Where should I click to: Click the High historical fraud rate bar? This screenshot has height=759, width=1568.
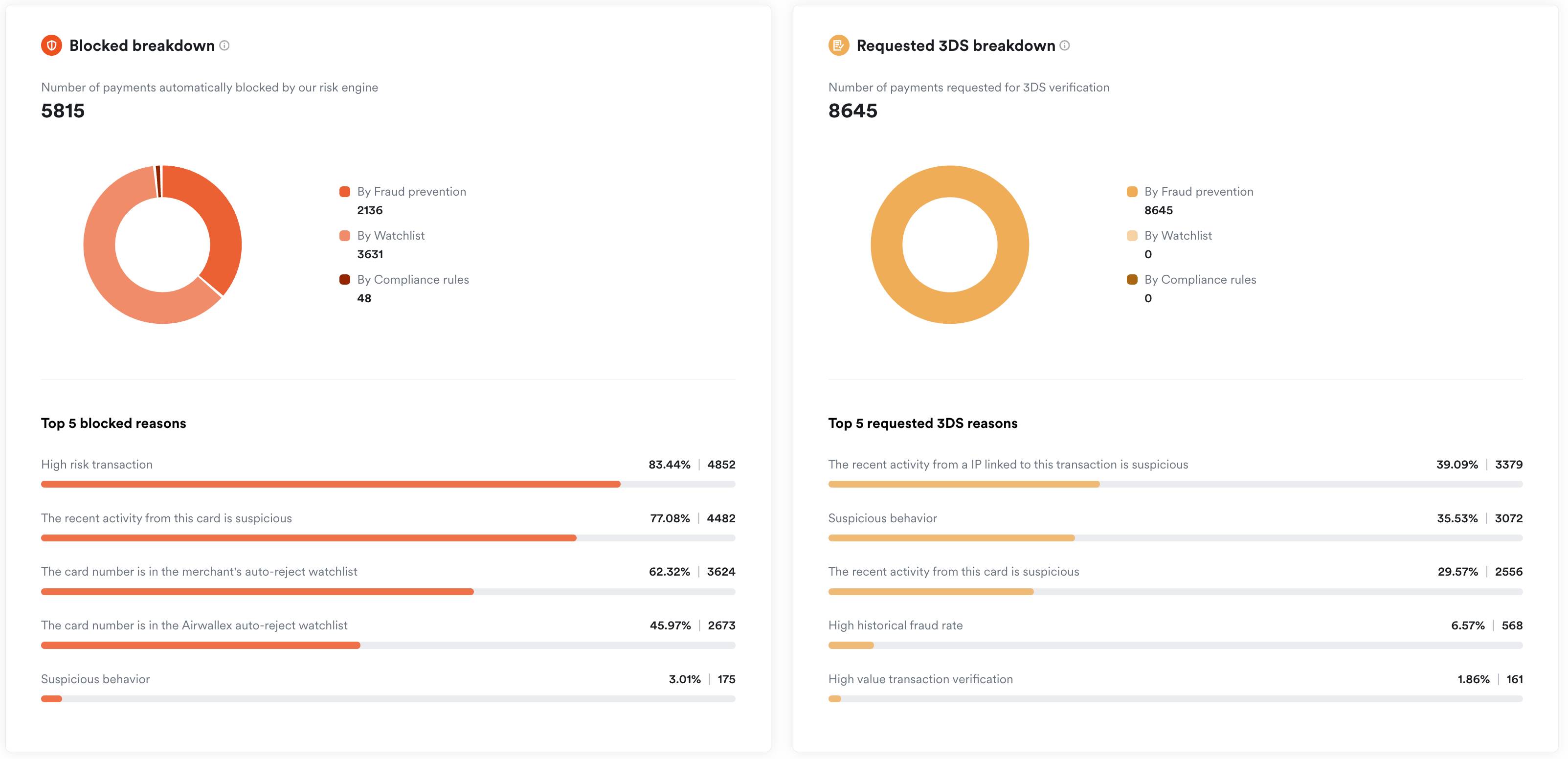click(x=851, y=645)
